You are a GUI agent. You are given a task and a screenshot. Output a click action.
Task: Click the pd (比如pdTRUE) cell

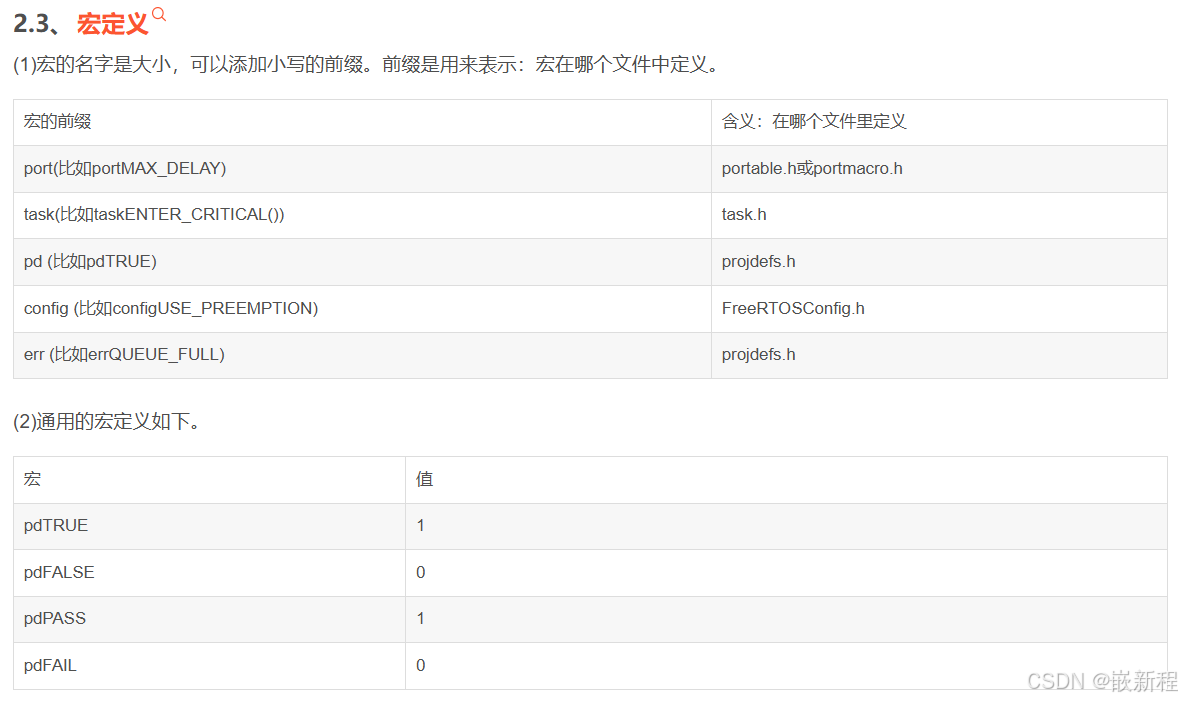(x=362, y=262)
